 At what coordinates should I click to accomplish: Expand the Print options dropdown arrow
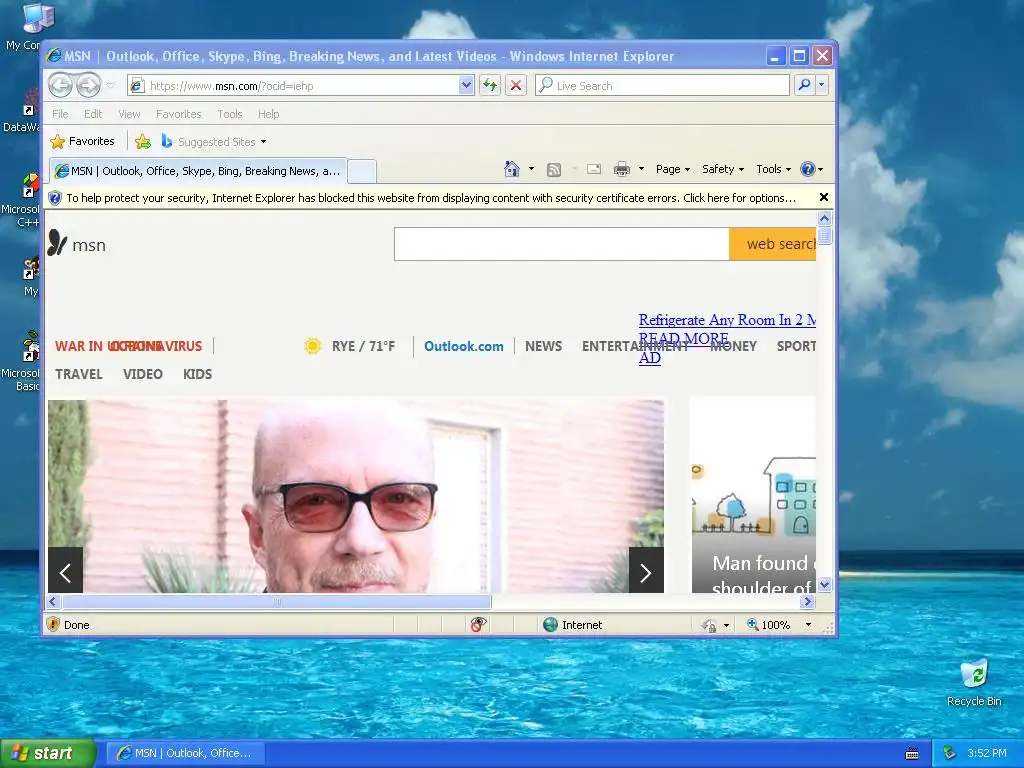click(641, 169)
